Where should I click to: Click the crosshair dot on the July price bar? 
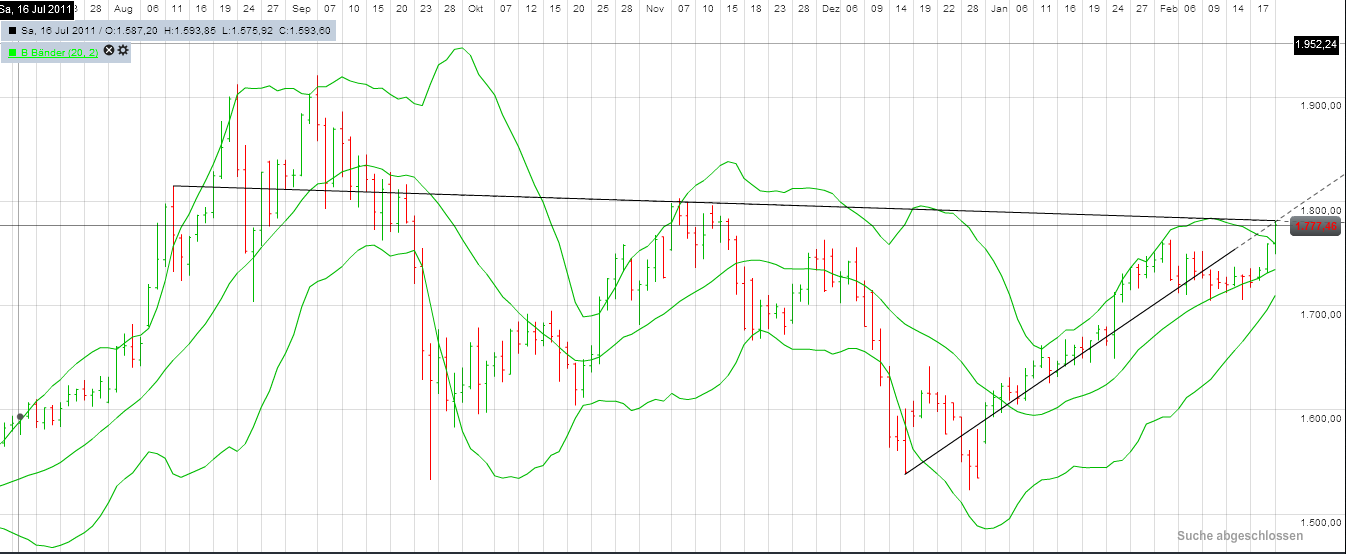pyautogui.click(x=20, y=416)
